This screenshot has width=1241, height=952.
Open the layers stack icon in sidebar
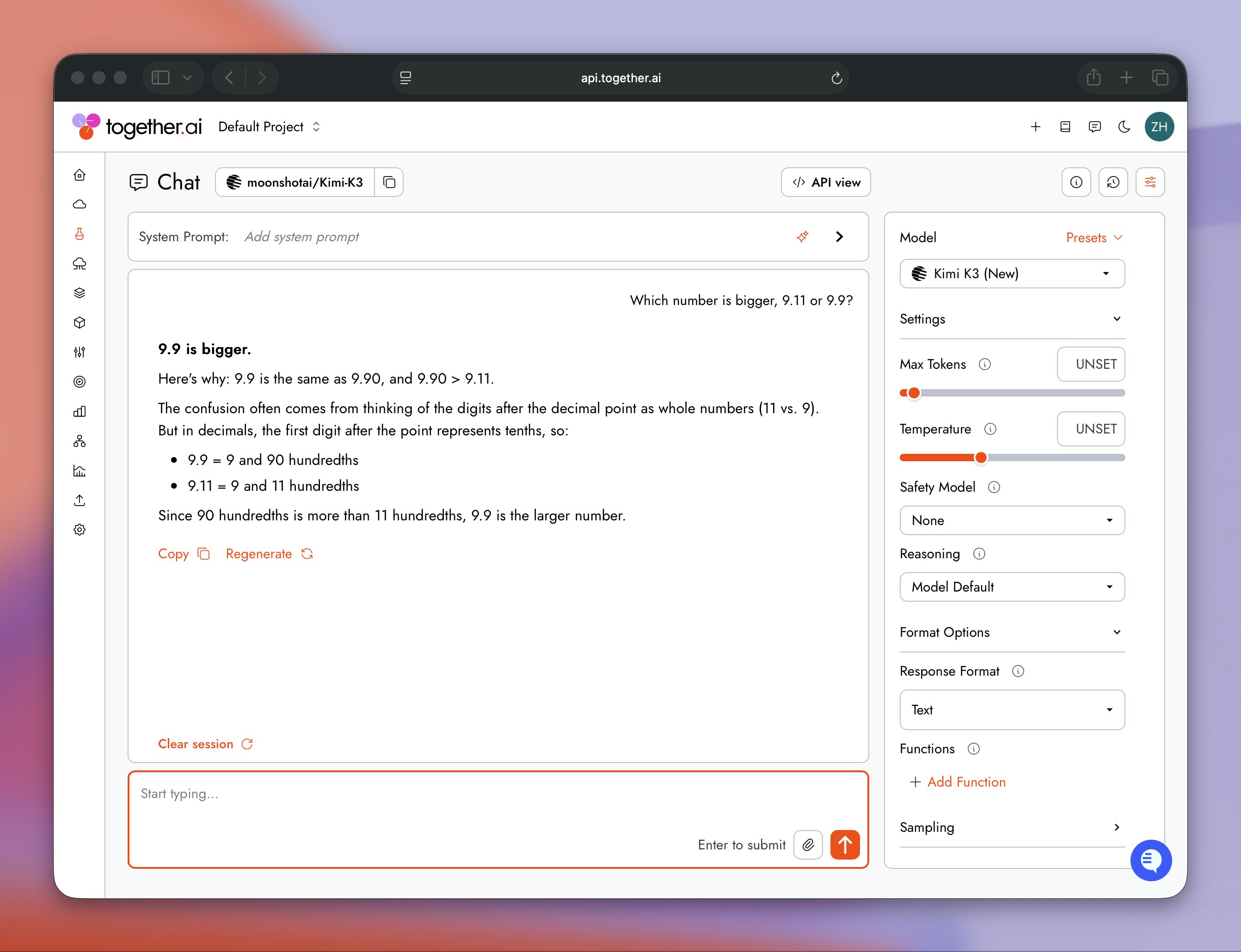click(80, 293)
